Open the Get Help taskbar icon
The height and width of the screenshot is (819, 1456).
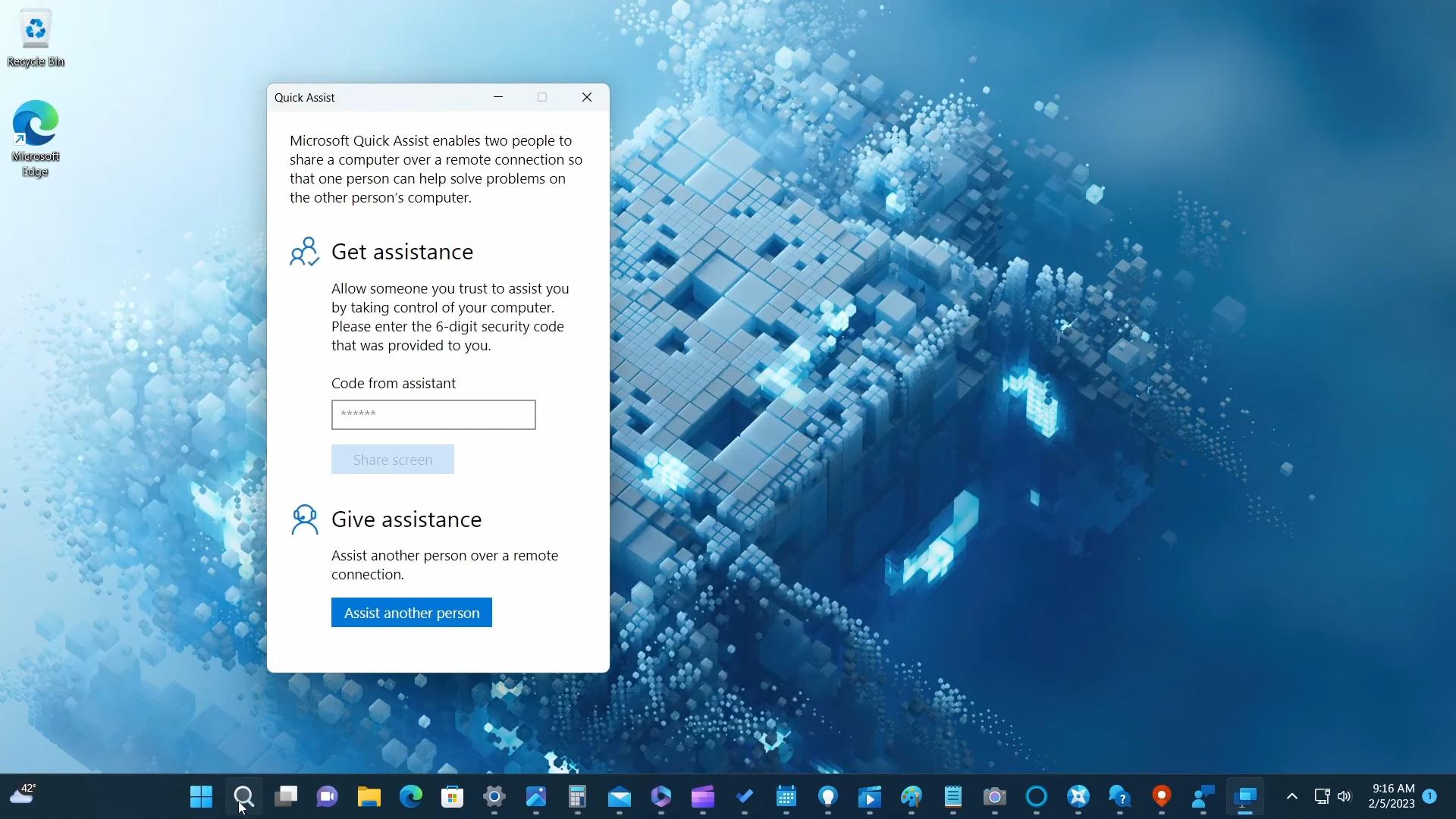1119,797
